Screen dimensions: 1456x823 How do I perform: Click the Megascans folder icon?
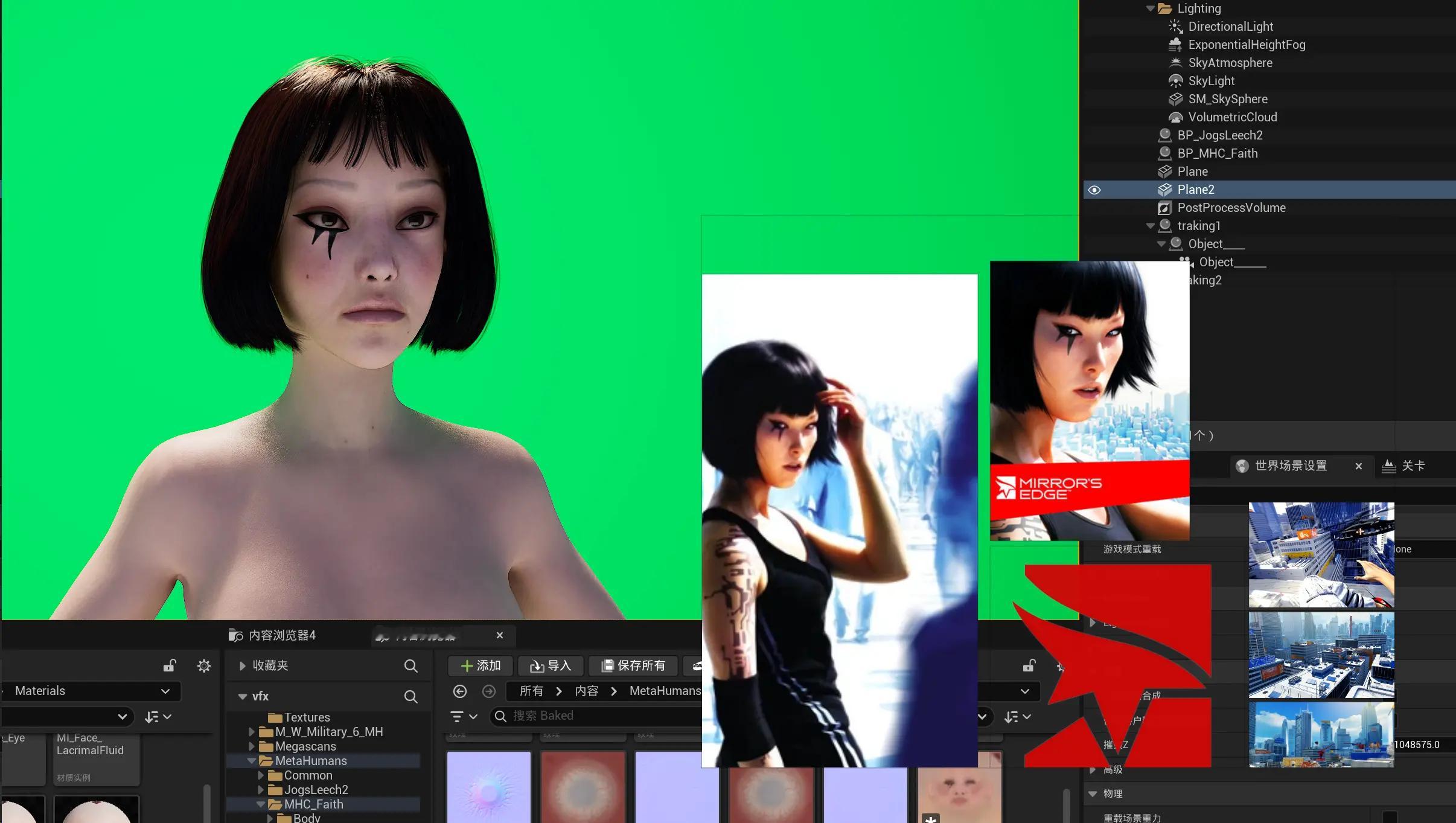266,746
